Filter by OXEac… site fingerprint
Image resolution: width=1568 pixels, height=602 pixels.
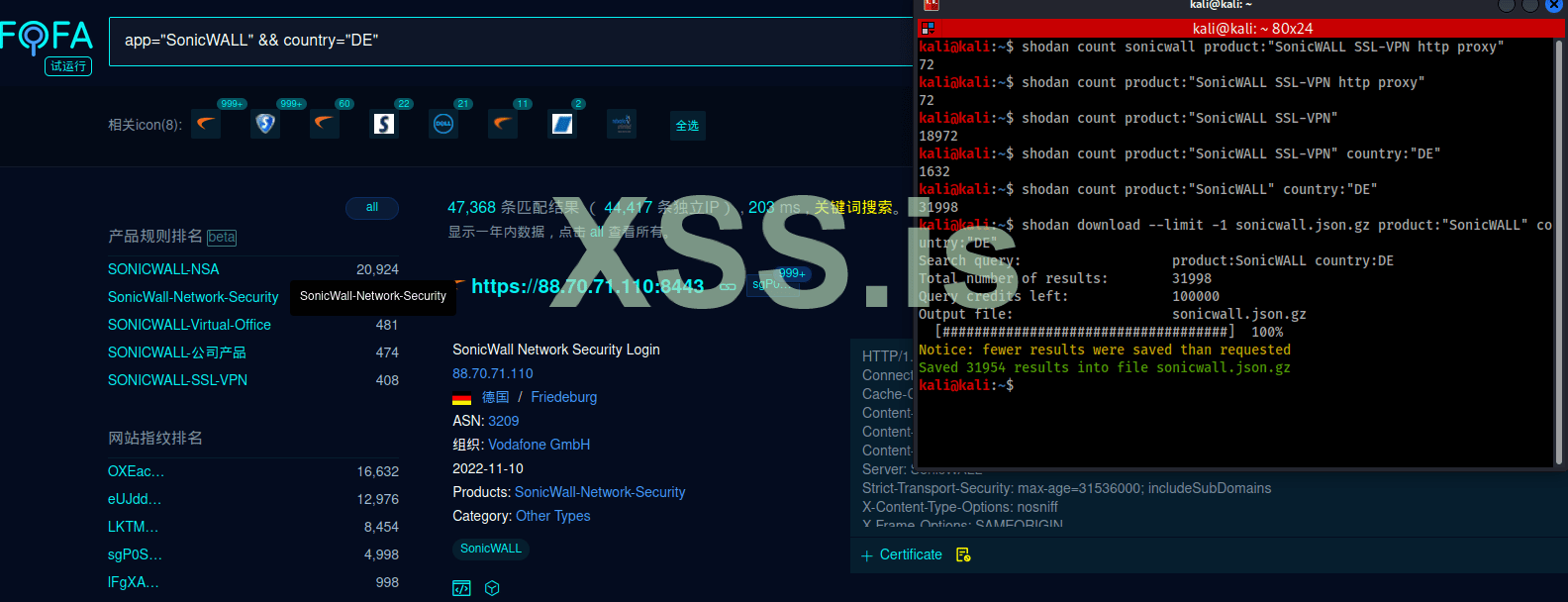(136, 471)
